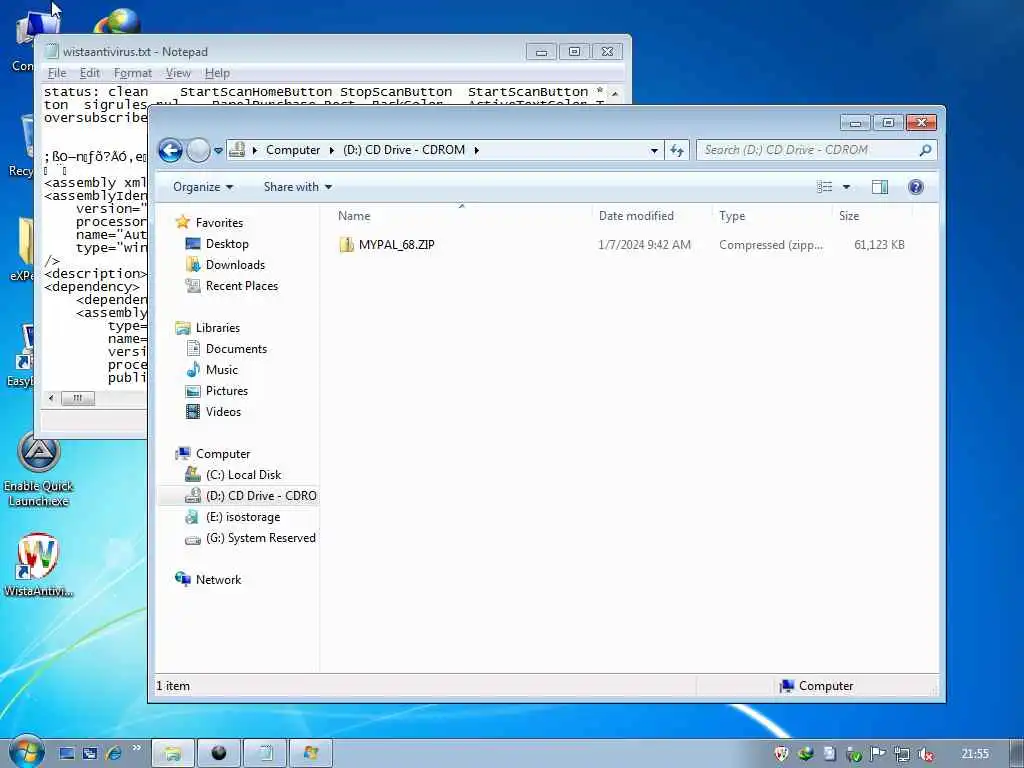Expand arrow after CD Drive breadcrumb
Viewport: 1024px width, 768px height.
(477, 150)
